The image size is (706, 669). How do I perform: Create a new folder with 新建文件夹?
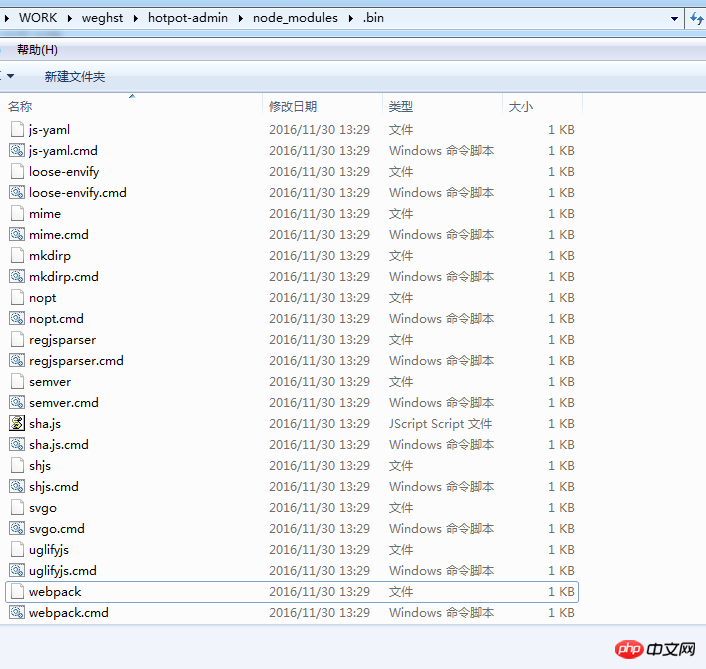click(75, 77)
